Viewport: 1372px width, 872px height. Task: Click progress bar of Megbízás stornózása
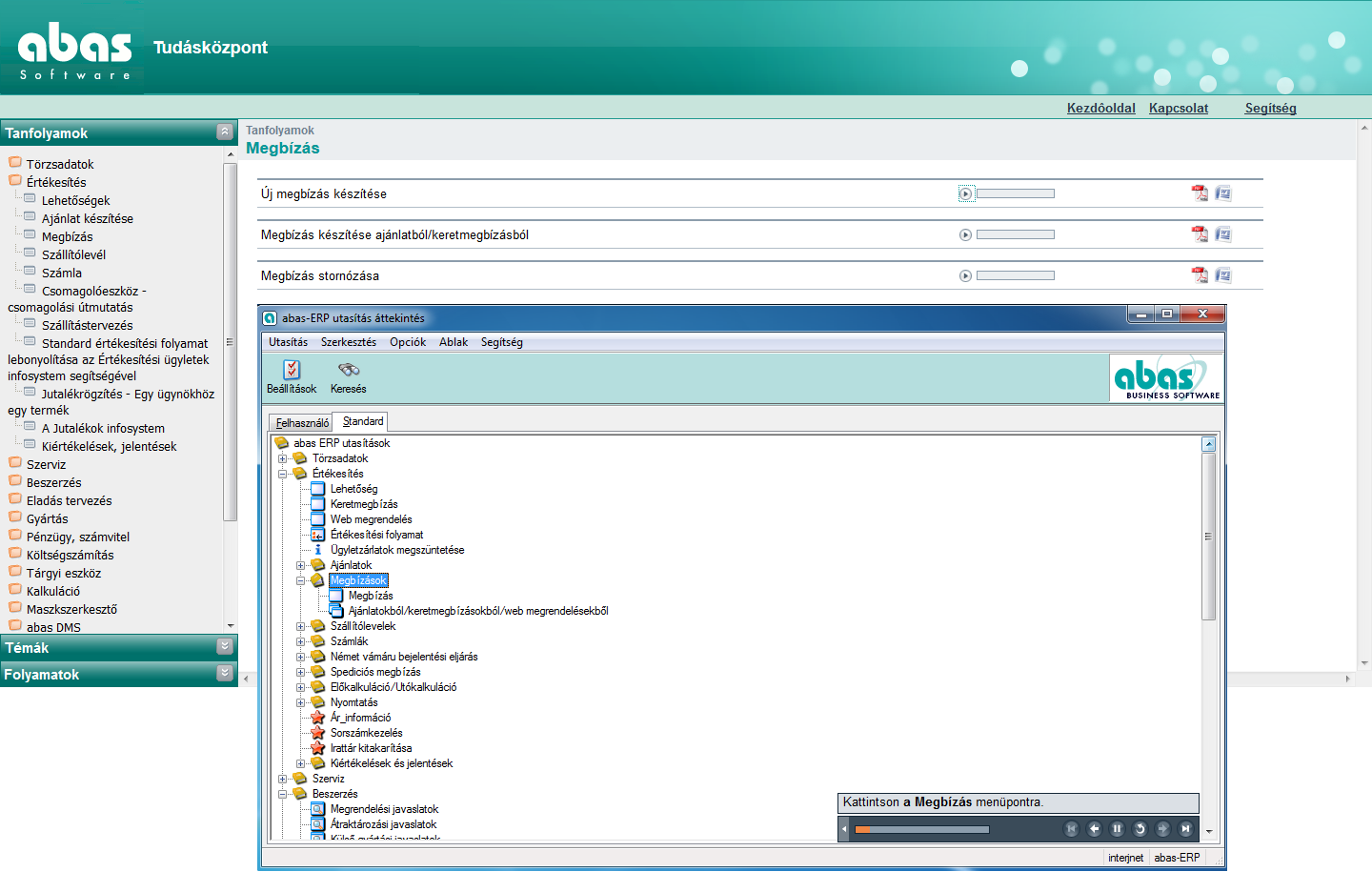[x=1016, y=275]
